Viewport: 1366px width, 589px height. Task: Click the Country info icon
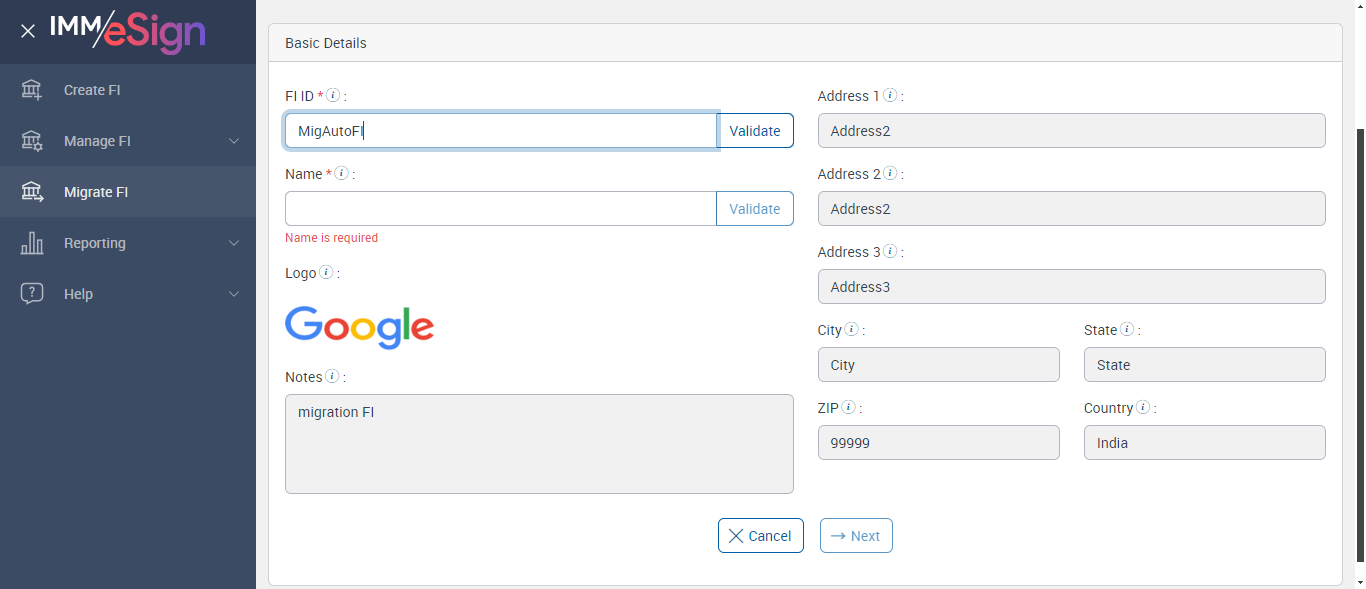tap(1143, 408)
